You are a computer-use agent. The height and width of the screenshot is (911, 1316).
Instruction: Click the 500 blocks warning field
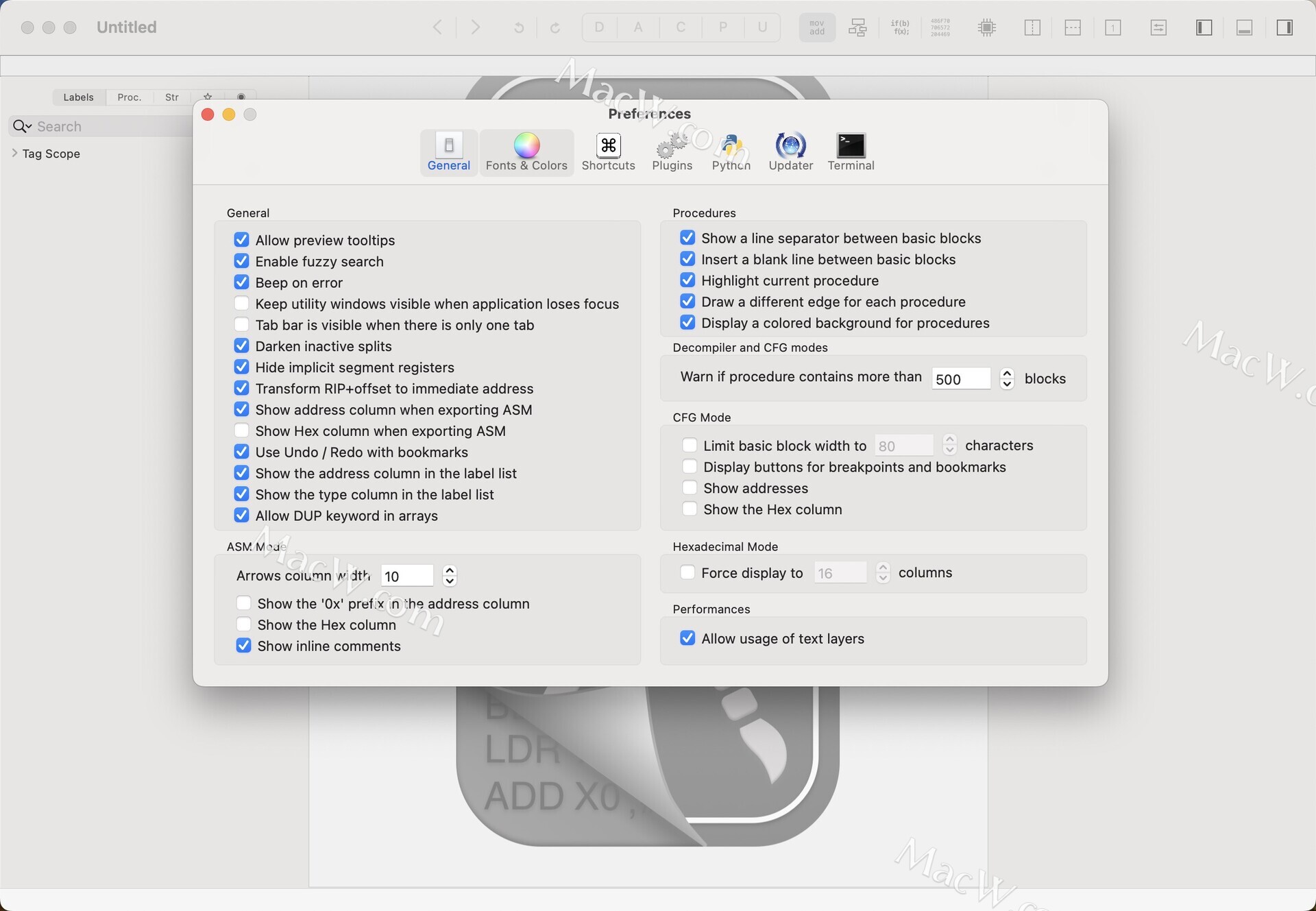tap(961, 378)
